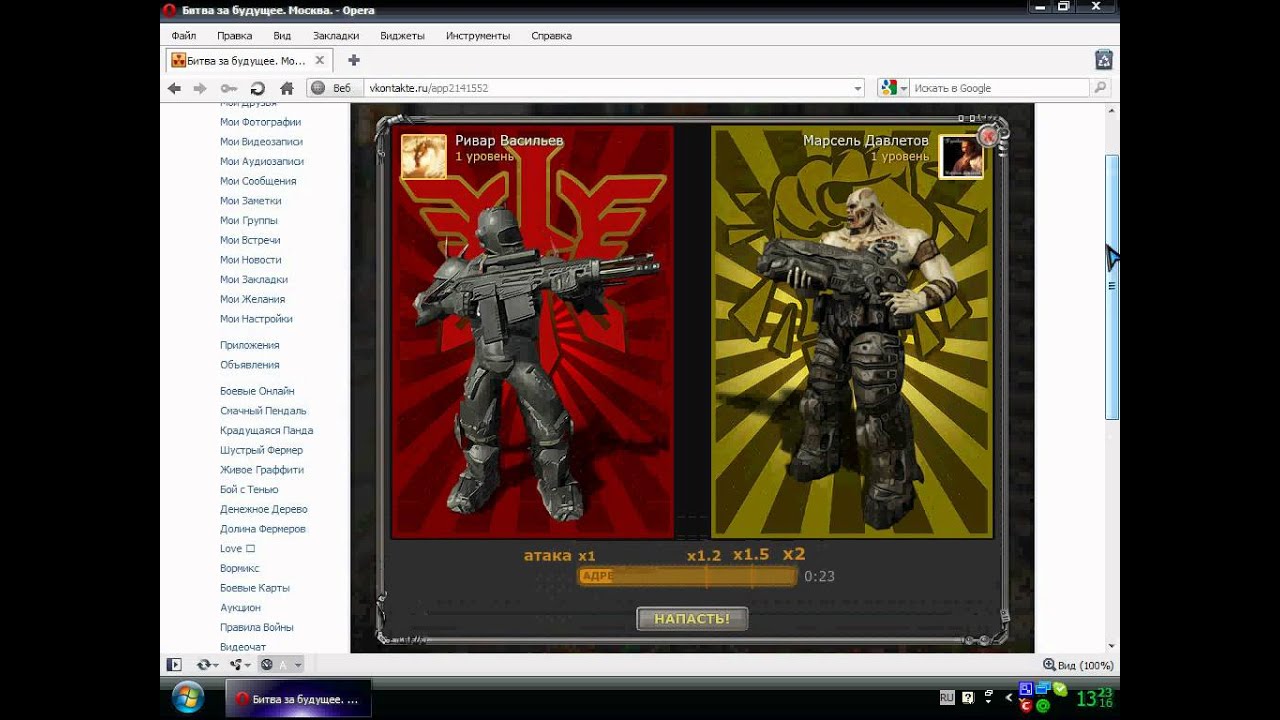This screenshot has width=1280, height=720.
Task: Open the Виджеты menu
Action: 402,35
